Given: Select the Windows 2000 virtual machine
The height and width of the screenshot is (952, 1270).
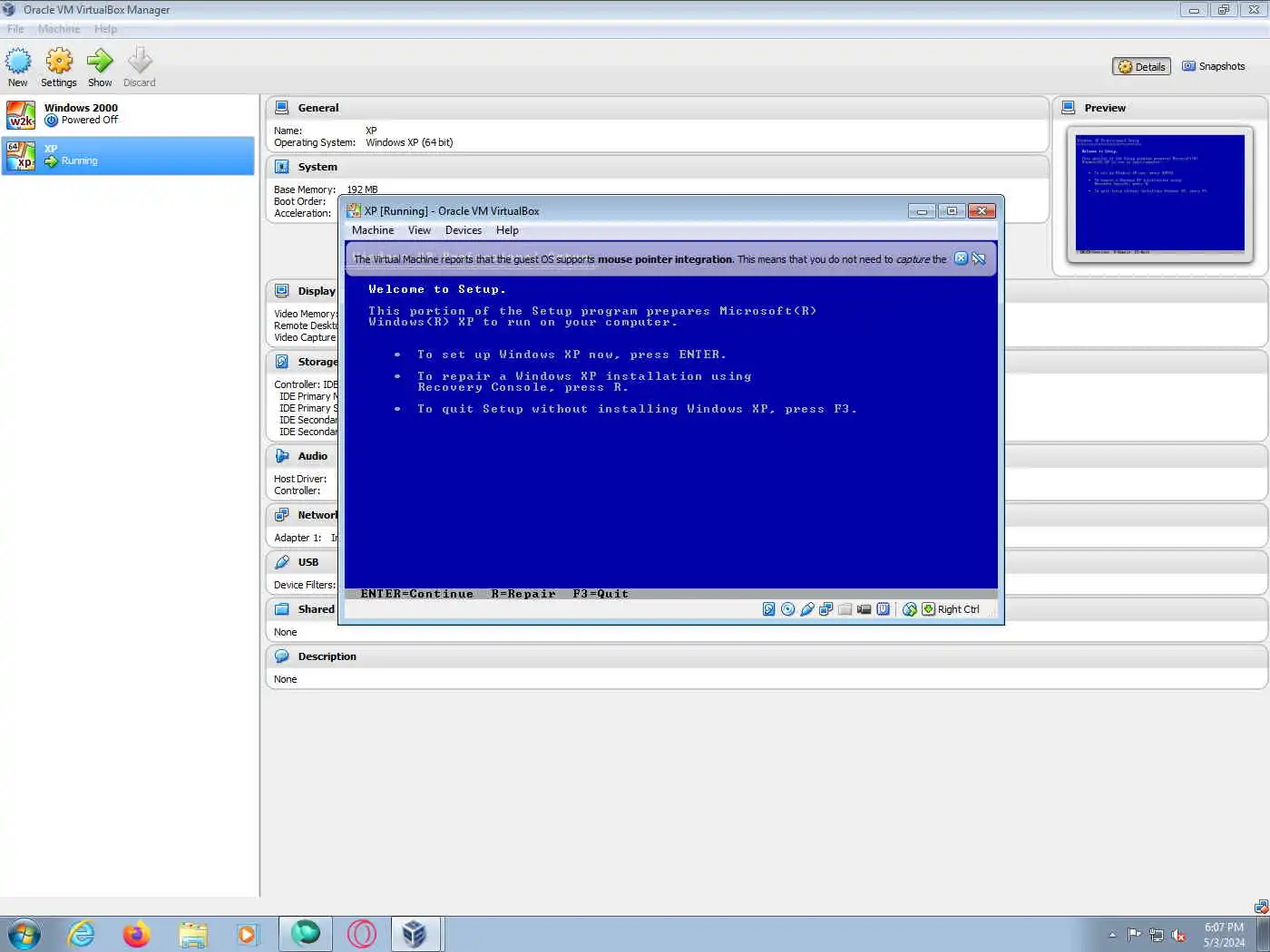Looking at the screenshot, I should tap(128, 114).
